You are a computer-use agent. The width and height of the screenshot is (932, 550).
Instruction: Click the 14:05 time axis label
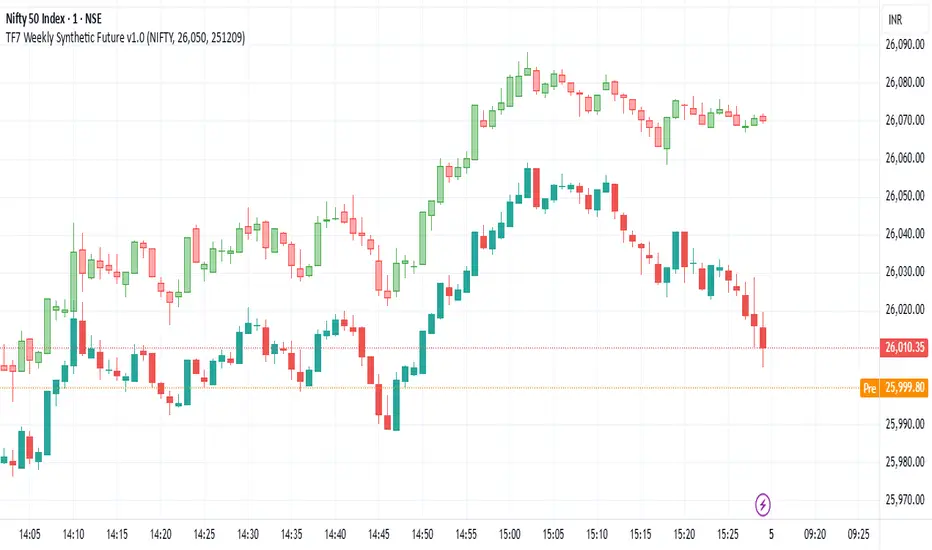coord(32,535)
